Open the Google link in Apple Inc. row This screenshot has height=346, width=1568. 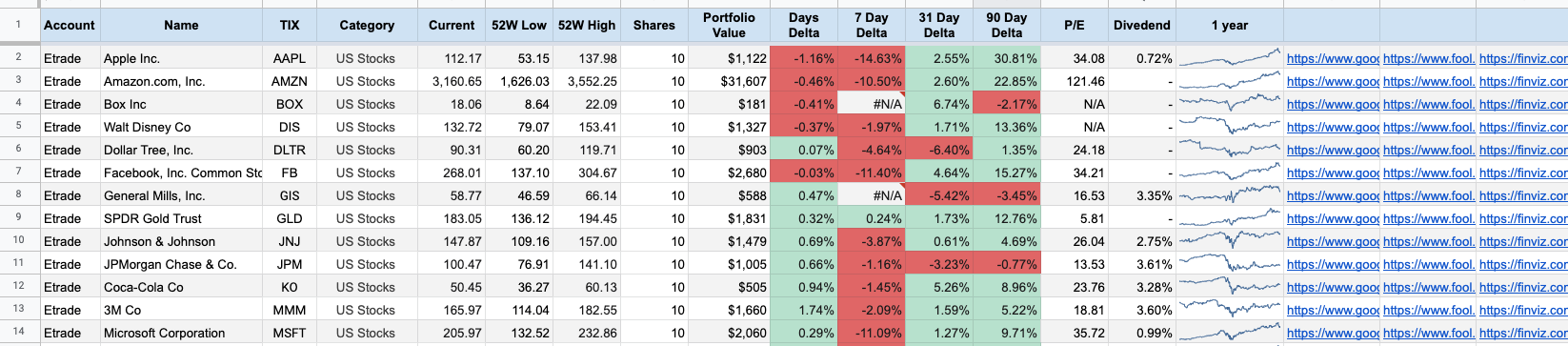[x=1332, y=58]
